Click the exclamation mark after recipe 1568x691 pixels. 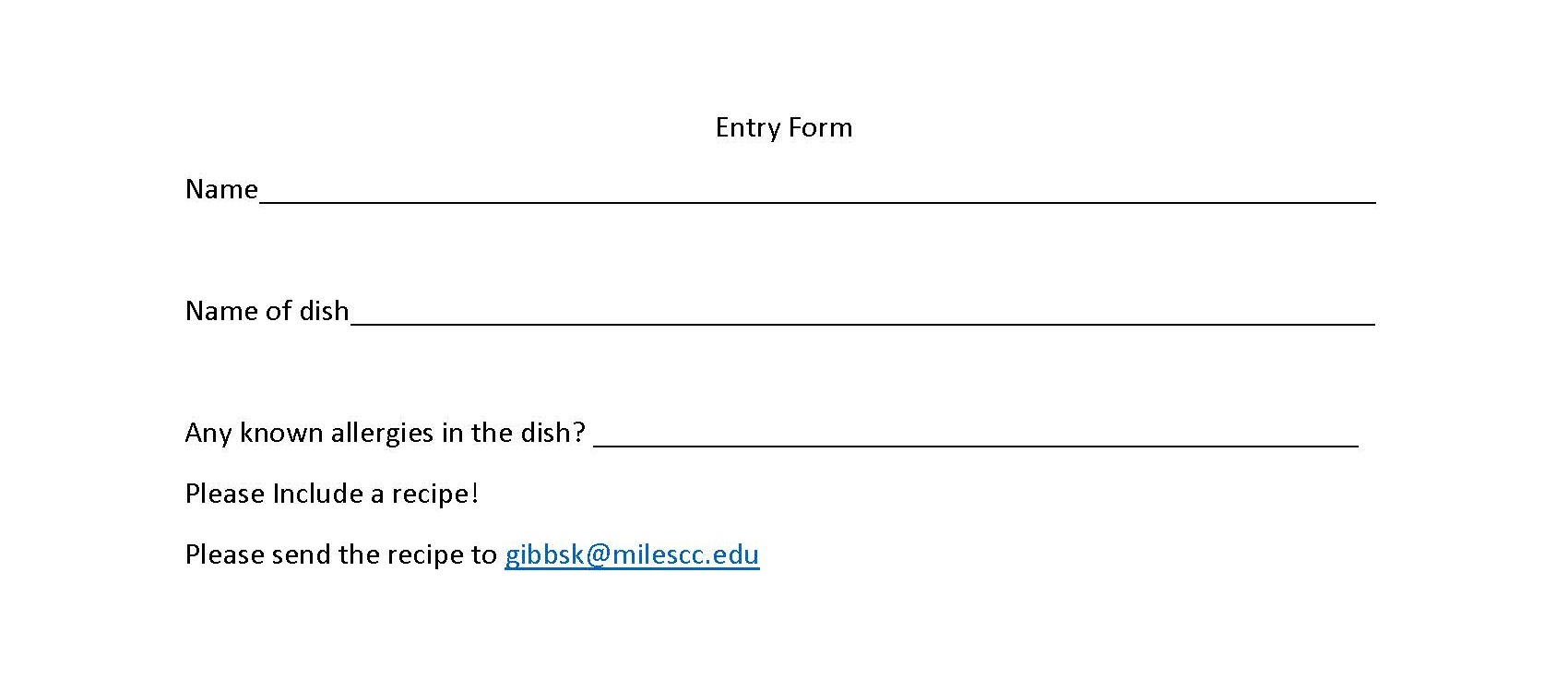(474, 494)
